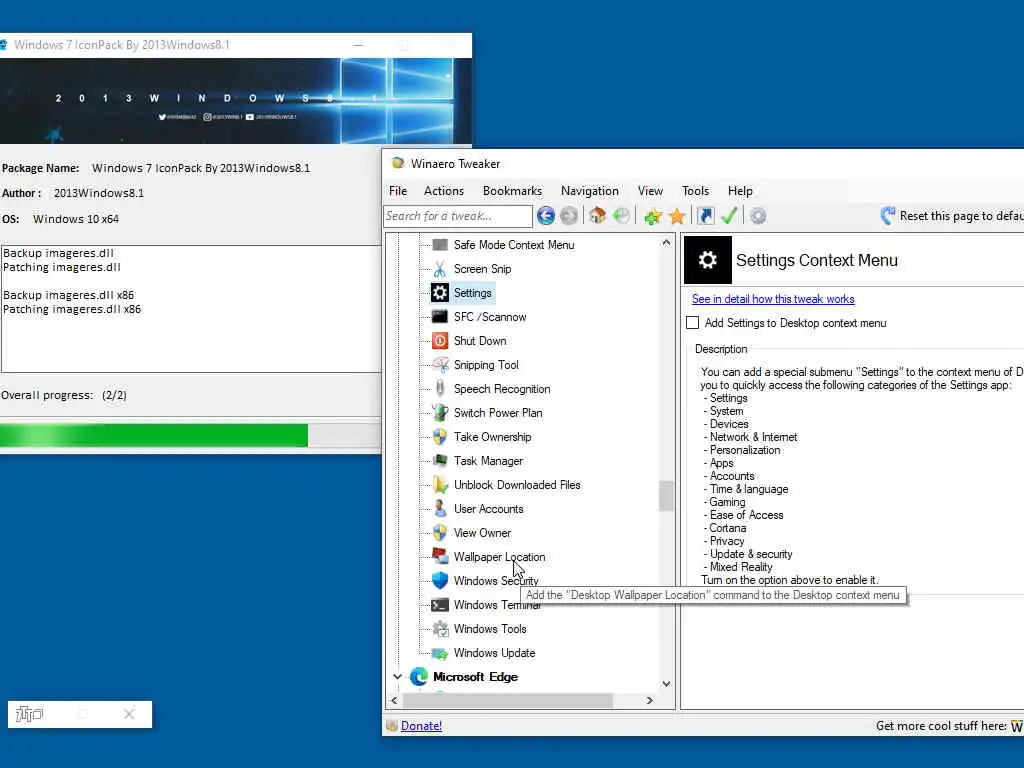Click the Back navigation arrow icon

[x=545, y=216]
